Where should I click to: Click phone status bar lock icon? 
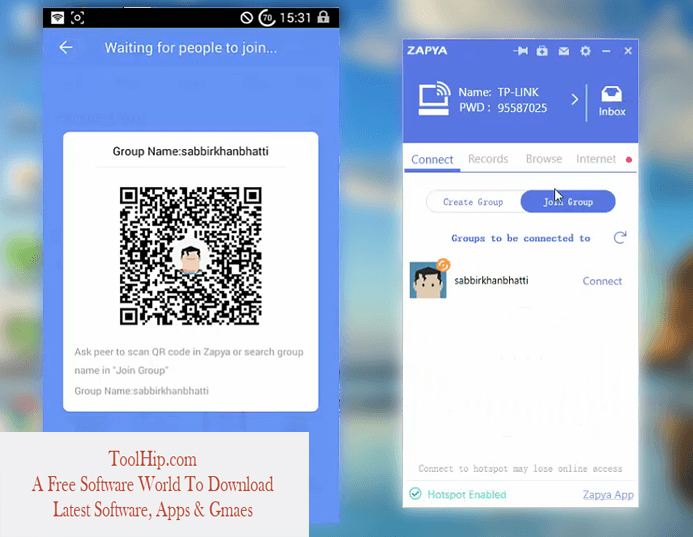point(324,17)
